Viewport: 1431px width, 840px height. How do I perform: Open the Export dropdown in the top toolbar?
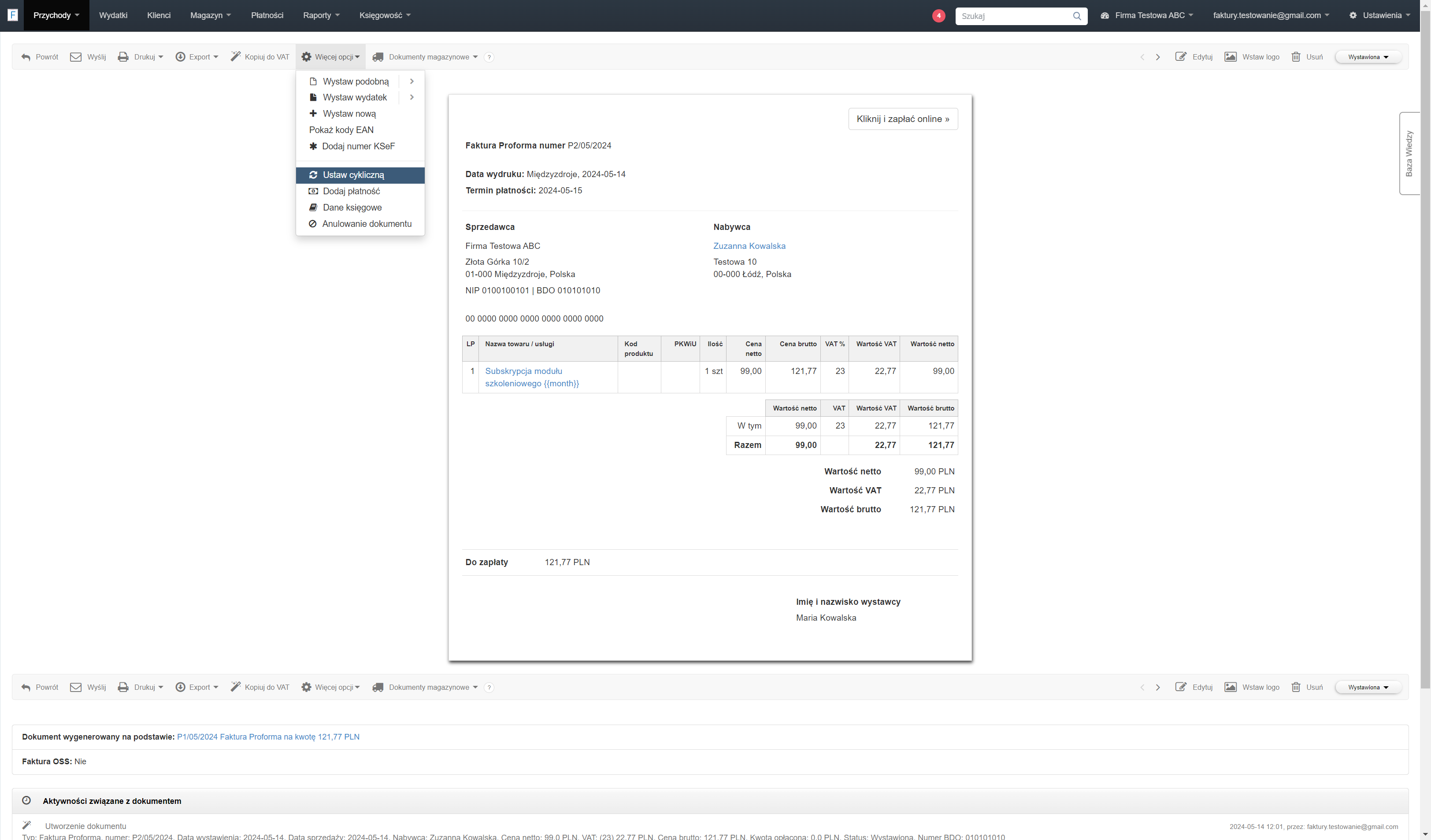196,57
